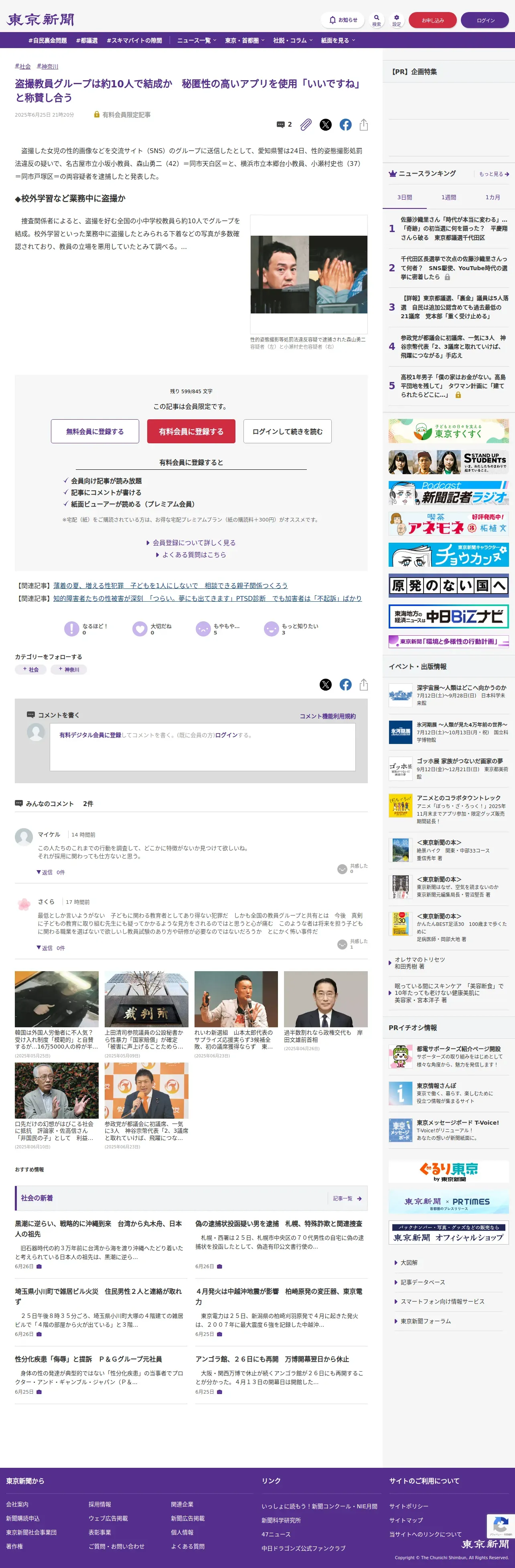This screenshot has height=1568, width=515.
Task: Open the #自民裏金問題 topic
Action: pos(48,40)
